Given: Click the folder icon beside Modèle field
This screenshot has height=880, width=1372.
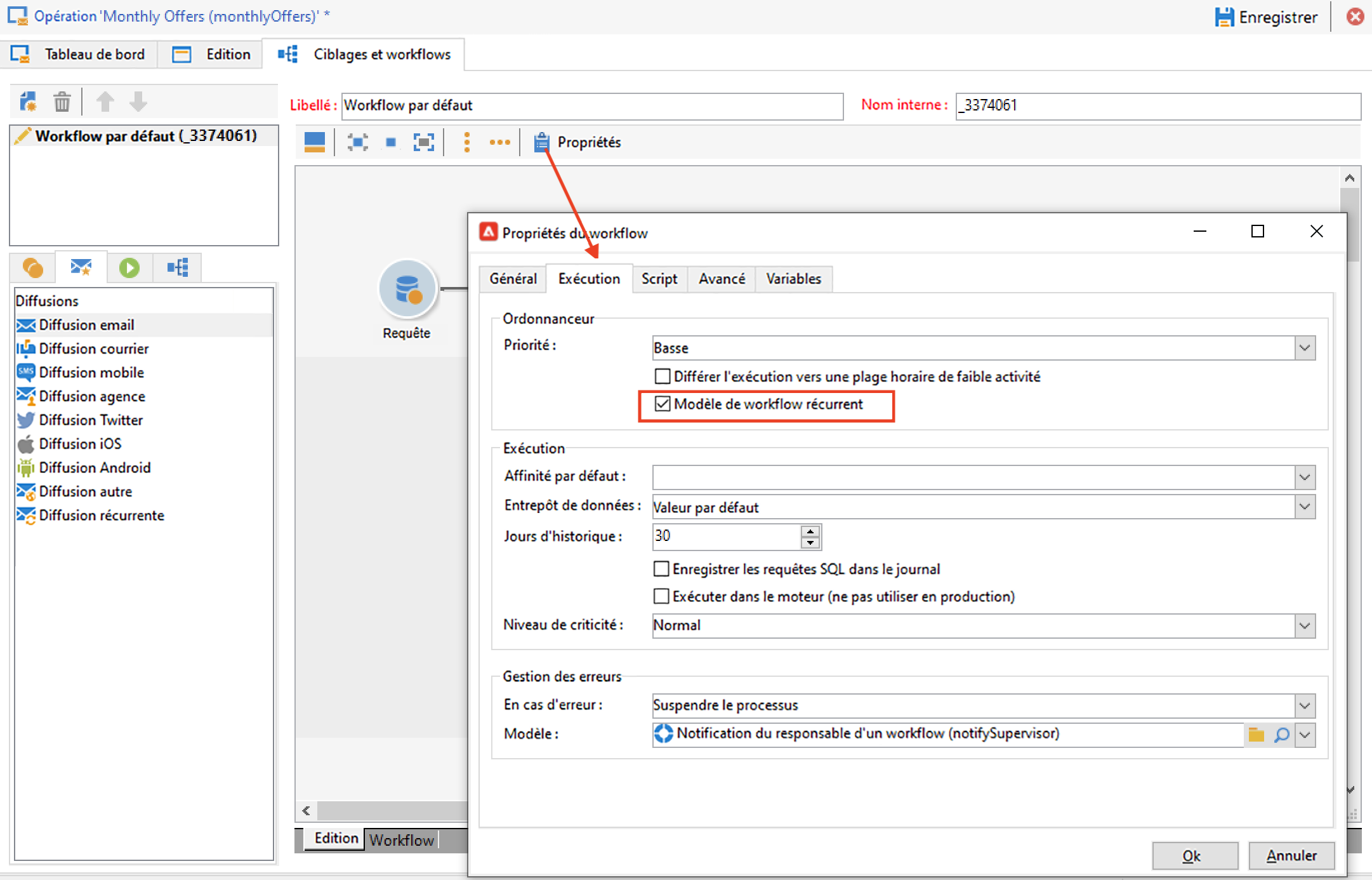Looking at the screenshot, I should (1256, 735).
